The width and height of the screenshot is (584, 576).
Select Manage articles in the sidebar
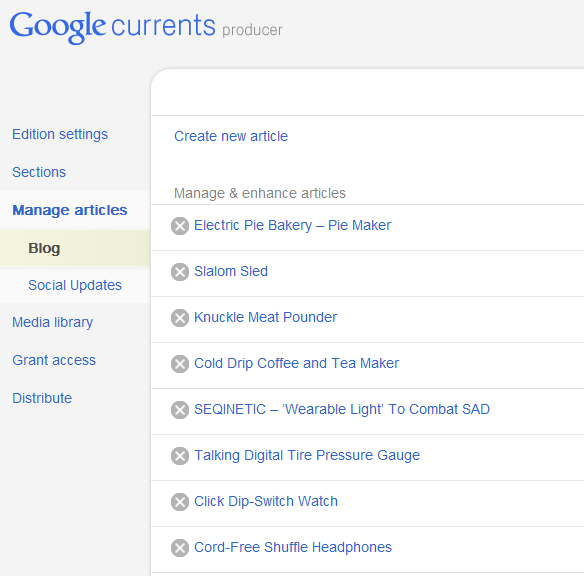70,210
